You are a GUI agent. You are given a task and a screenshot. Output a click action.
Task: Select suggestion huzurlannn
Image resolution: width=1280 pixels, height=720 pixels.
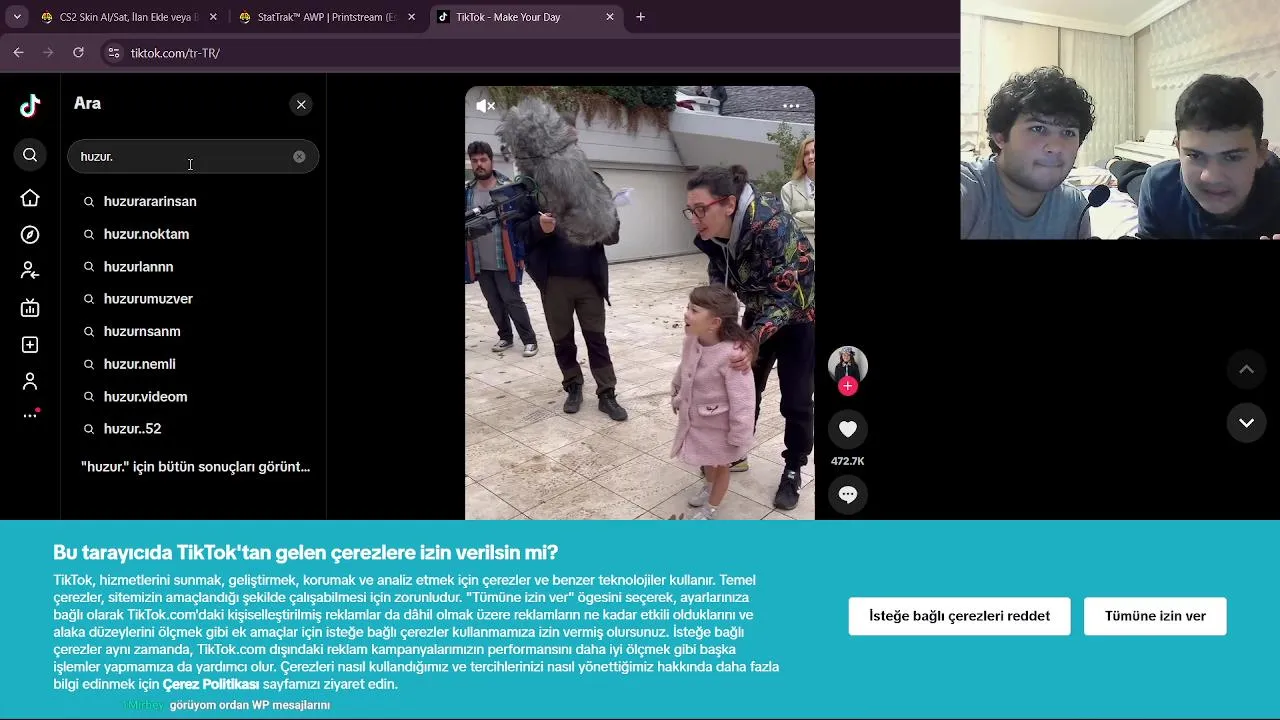coord(193,267)
